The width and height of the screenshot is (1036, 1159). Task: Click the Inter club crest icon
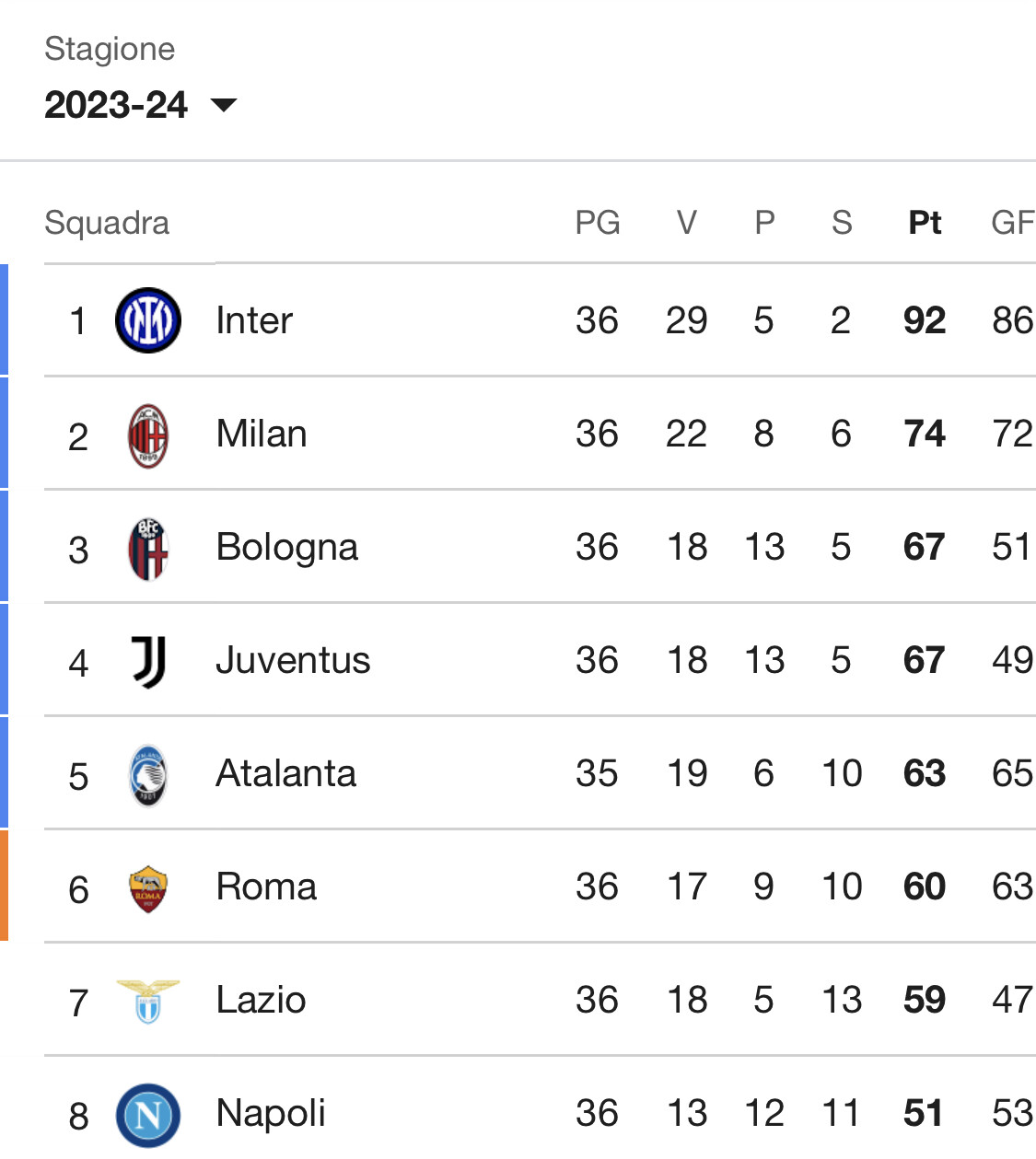click(147, 320)
